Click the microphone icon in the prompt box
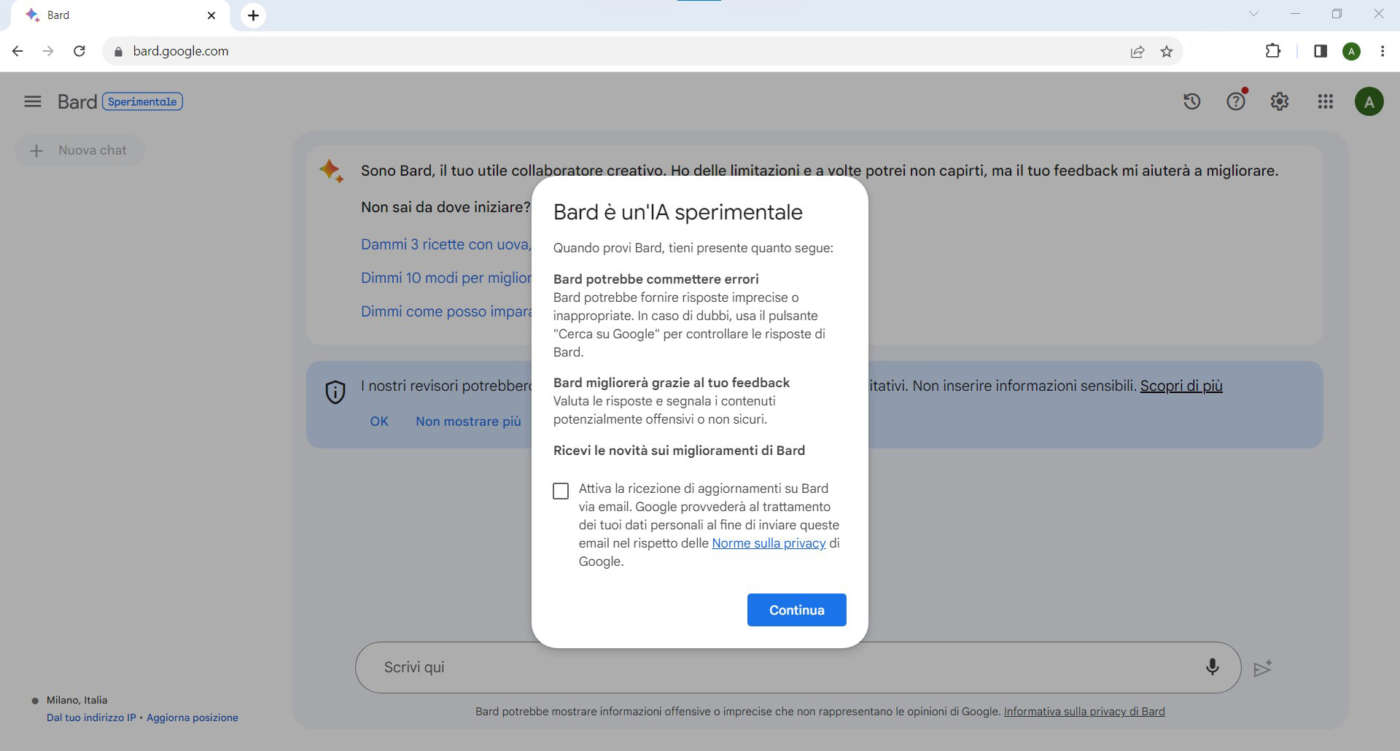The height and width of the screenshot is (751, 1400). tap(1212, 667)
